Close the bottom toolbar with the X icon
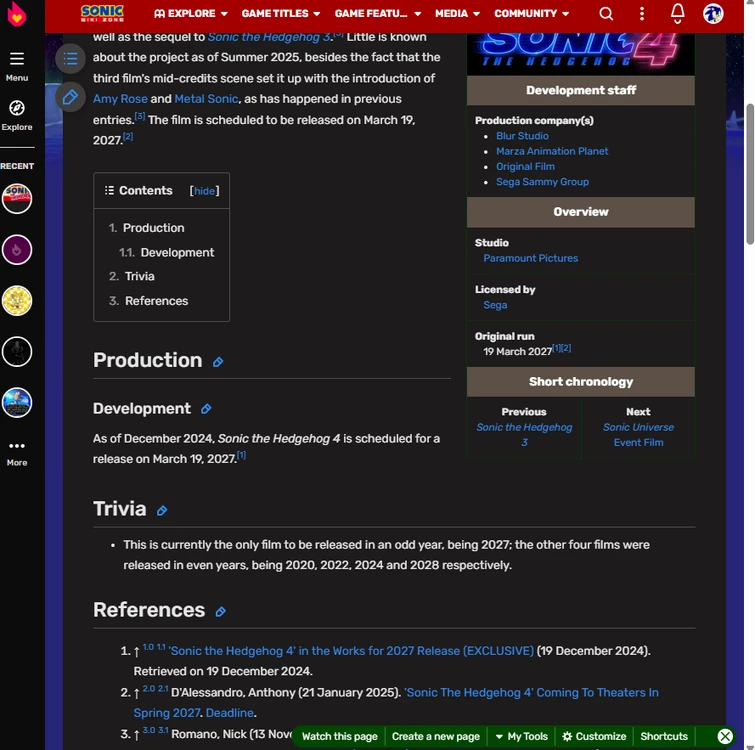This screenshot has width=755, height=750. (725, 736)
